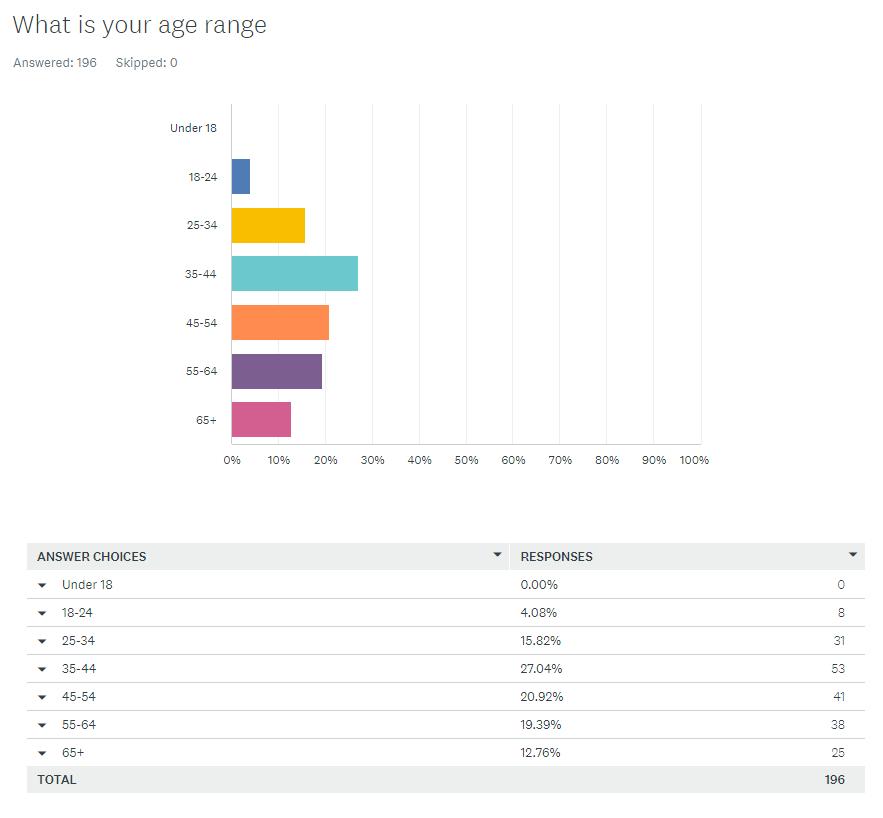Expand the 18-24 answer row arrow
This screenshot has height=818, width=883.
click(x=43, y=613)
